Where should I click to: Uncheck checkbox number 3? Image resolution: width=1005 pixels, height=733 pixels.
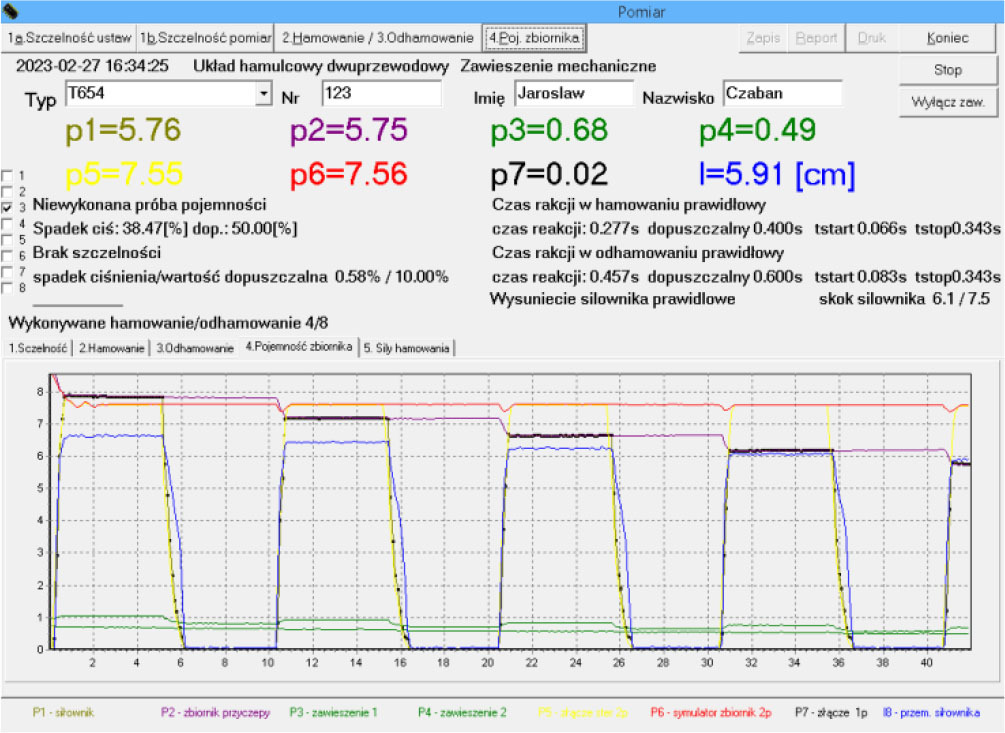point(8,206)
